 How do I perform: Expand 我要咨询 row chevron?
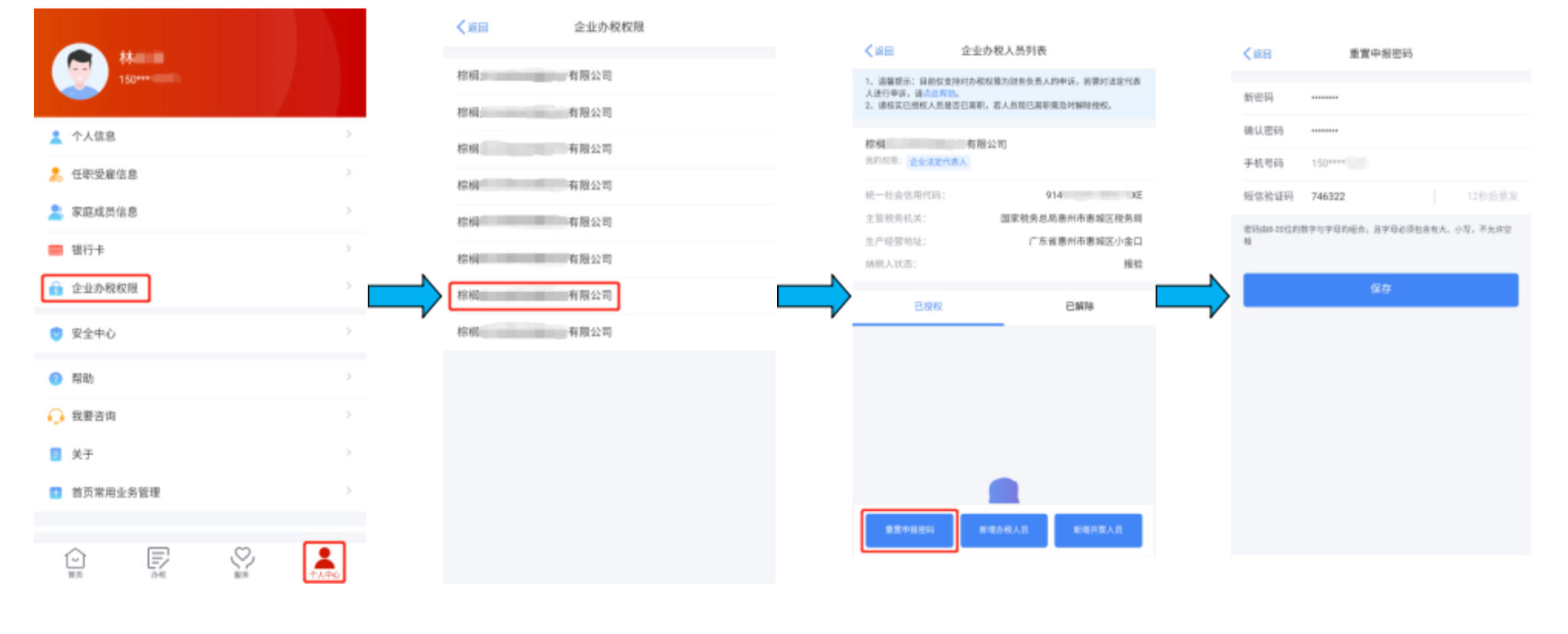pos(349,415)
